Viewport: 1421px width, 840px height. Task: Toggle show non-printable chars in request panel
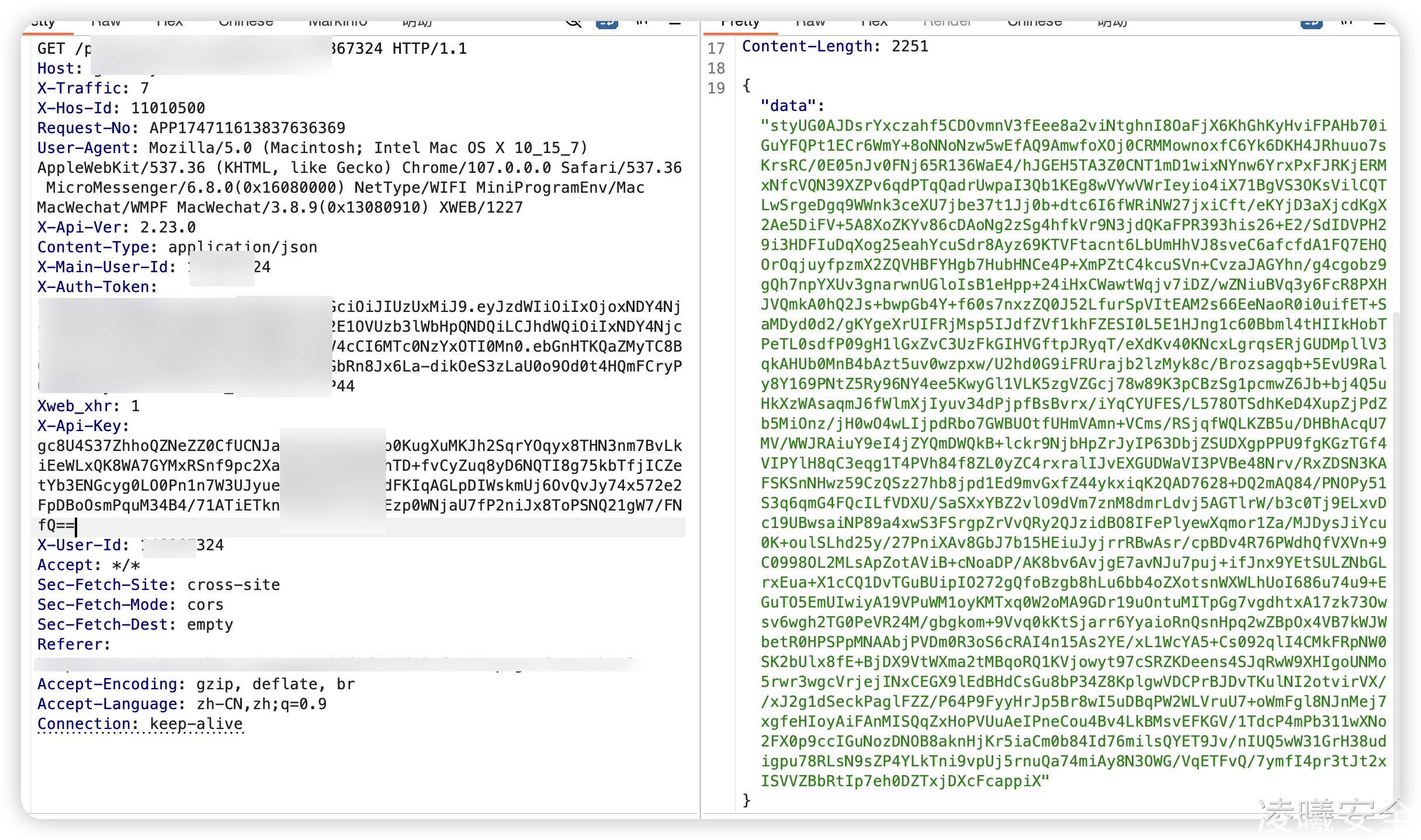click(x=642, y=23)
